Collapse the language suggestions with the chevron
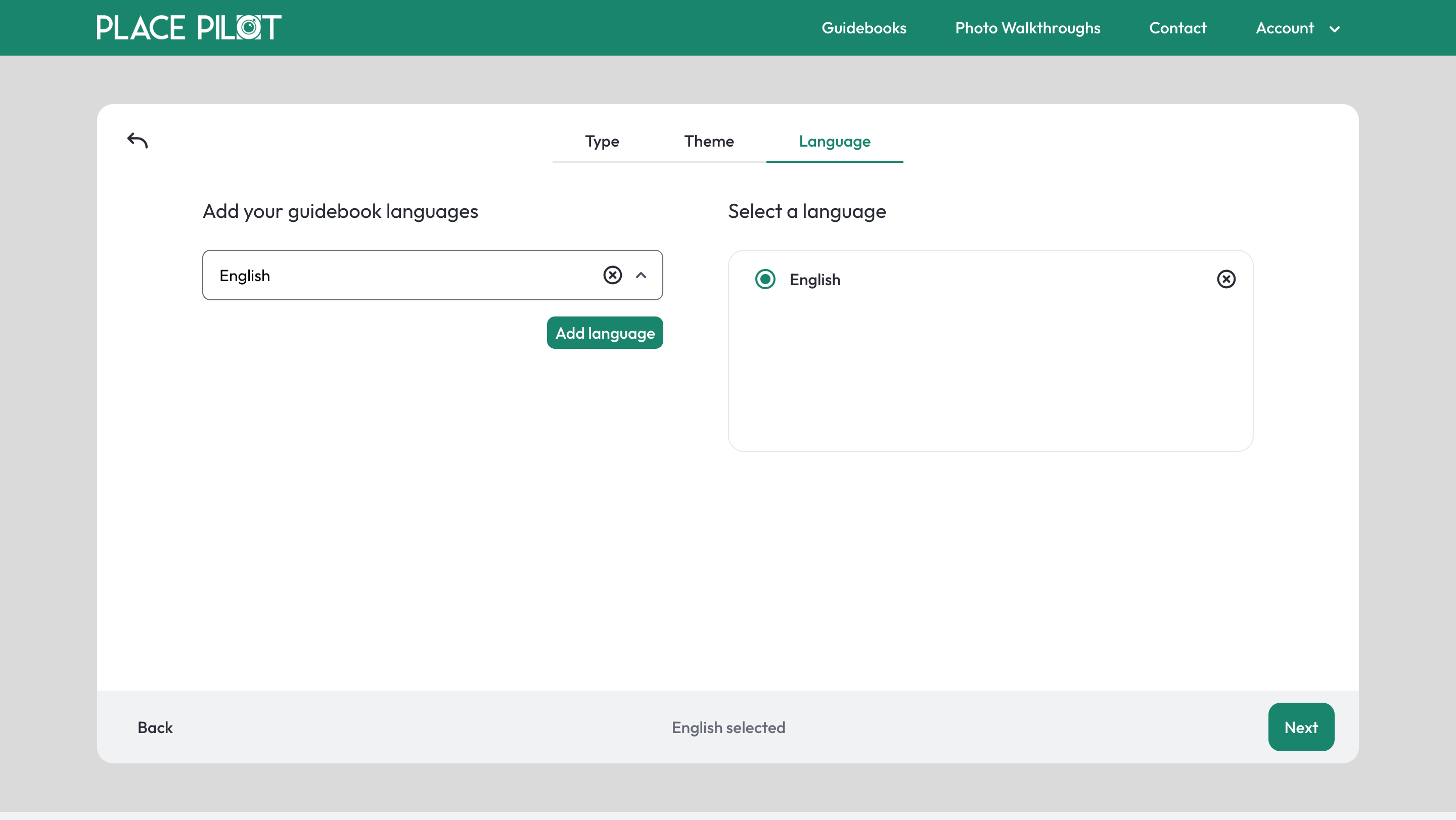Viewport: 1456px width, 820px height. click(x=642, y=275)
